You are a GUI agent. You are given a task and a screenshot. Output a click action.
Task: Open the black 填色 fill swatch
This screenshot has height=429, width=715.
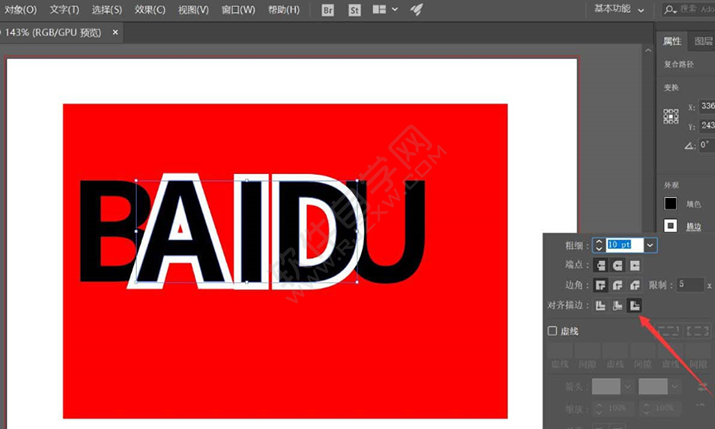670,203
